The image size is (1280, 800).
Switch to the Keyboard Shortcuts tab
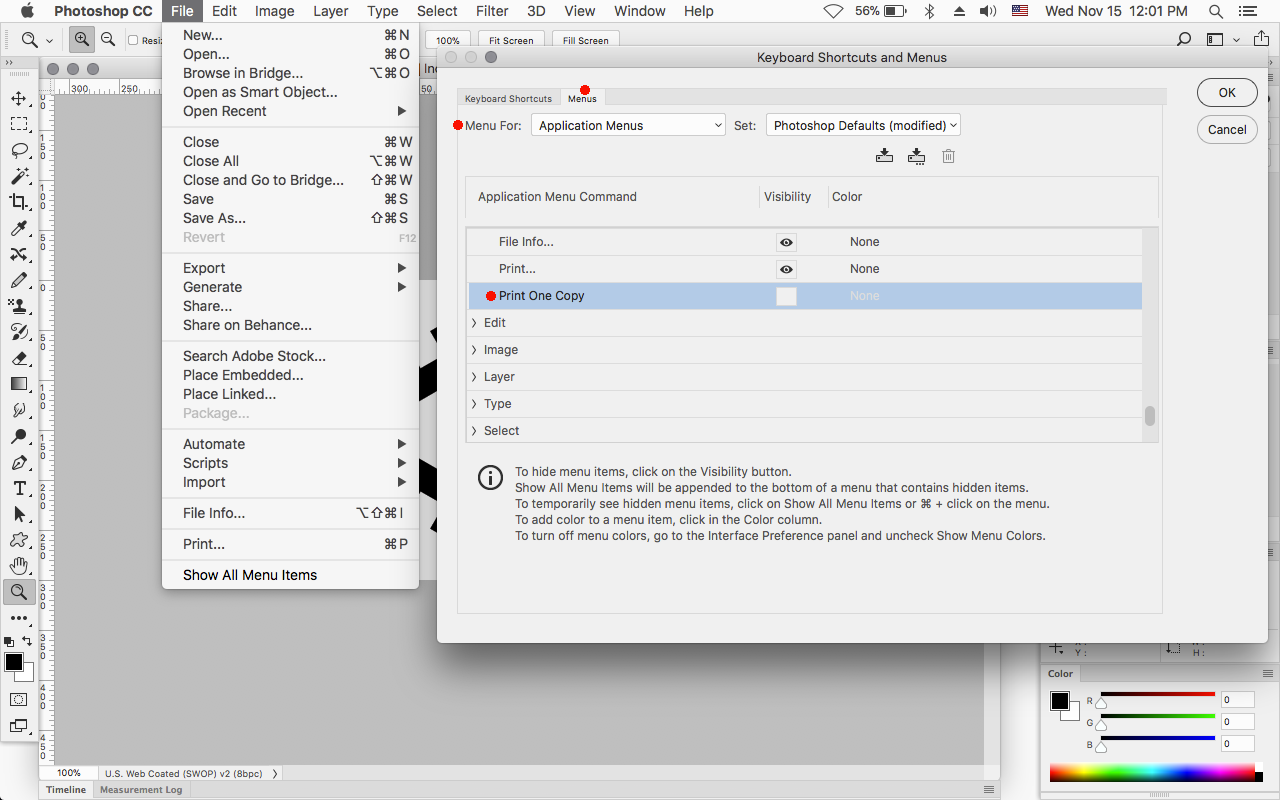click(508, 98)
